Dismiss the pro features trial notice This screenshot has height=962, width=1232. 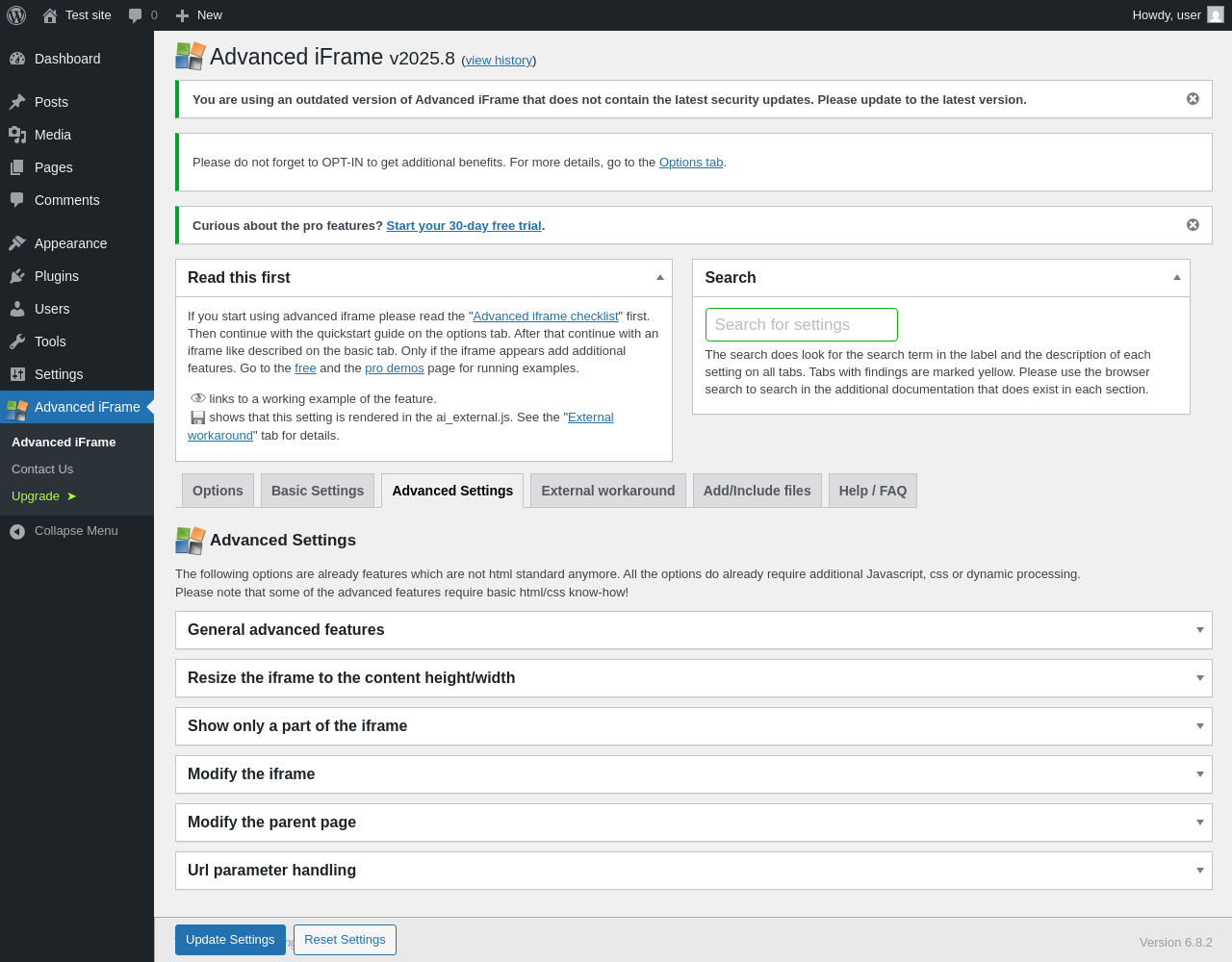tap(1193, 225)
